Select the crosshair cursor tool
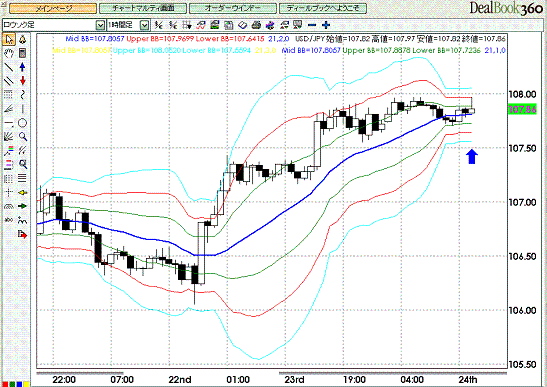 9,192
